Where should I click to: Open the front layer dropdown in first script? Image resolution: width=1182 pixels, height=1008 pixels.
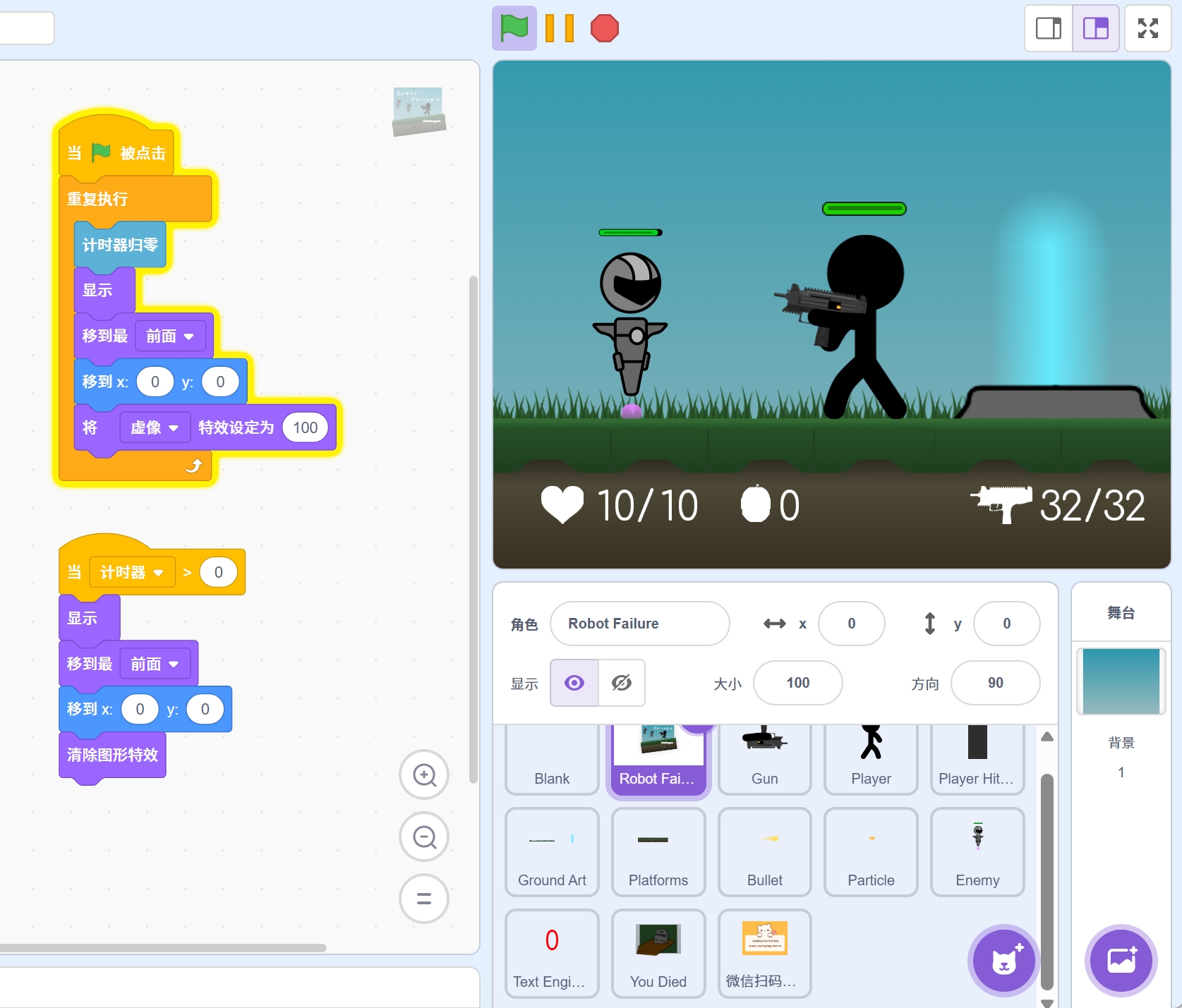[x=170, y=336]
